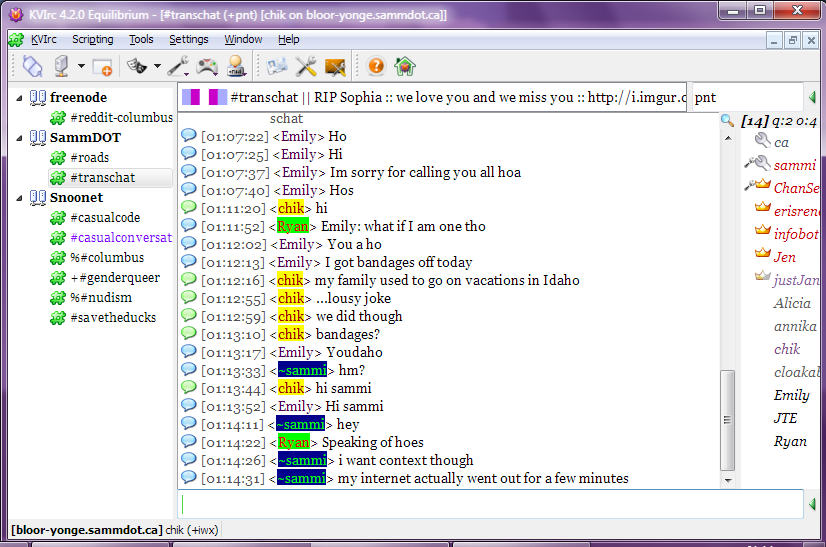826x547 pixels.
Task: Collapse the Snoonet server tree
Action: click(x=19, y=198)
